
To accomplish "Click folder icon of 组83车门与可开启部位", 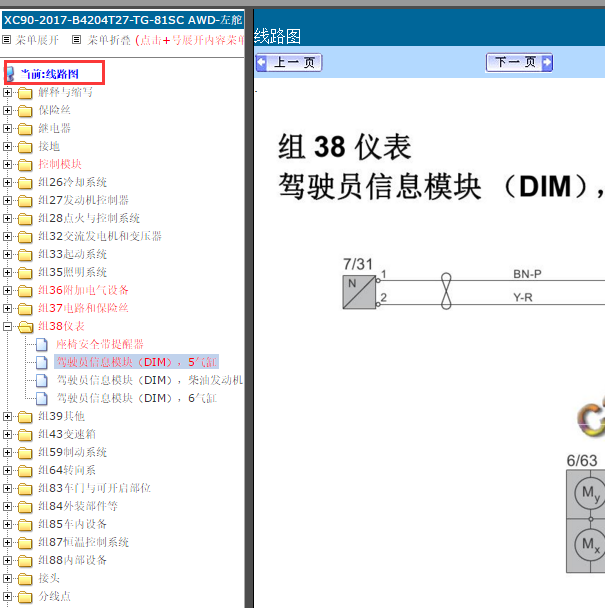I will 25,489.
